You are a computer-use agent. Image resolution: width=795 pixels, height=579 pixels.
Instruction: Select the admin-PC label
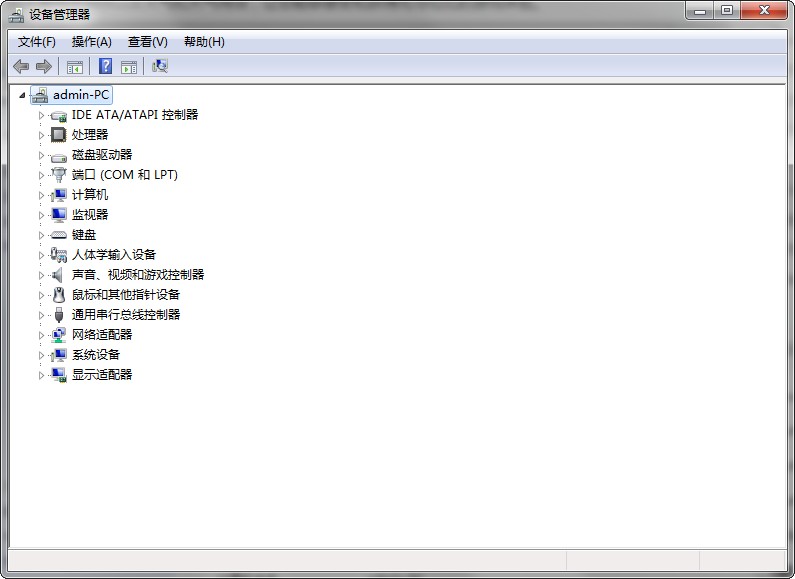[x=81, y=95]
